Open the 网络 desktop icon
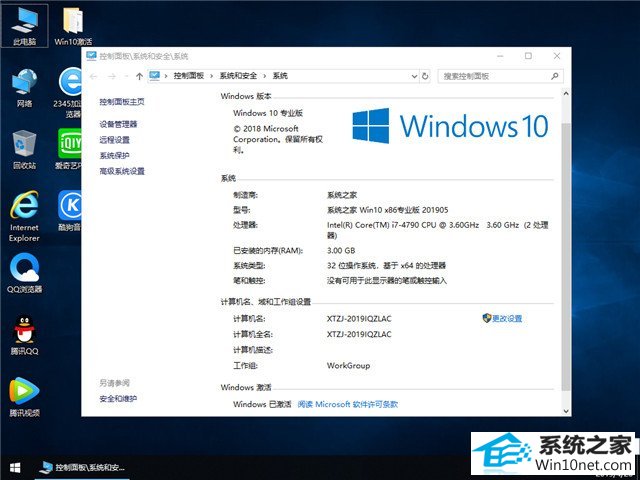Image resolution: width=640 pixels, height=480 pixels. [24, 87]
